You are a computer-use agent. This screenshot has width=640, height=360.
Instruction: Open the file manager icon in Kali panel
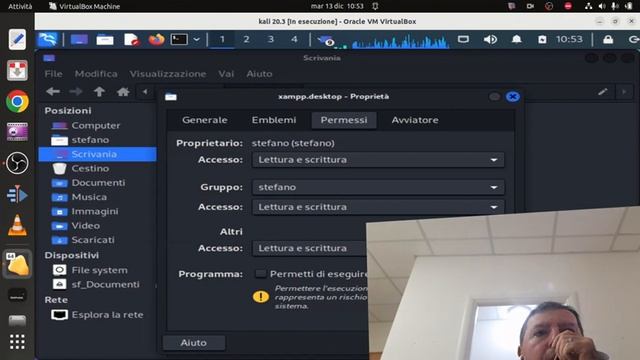[x=105, y=40]
